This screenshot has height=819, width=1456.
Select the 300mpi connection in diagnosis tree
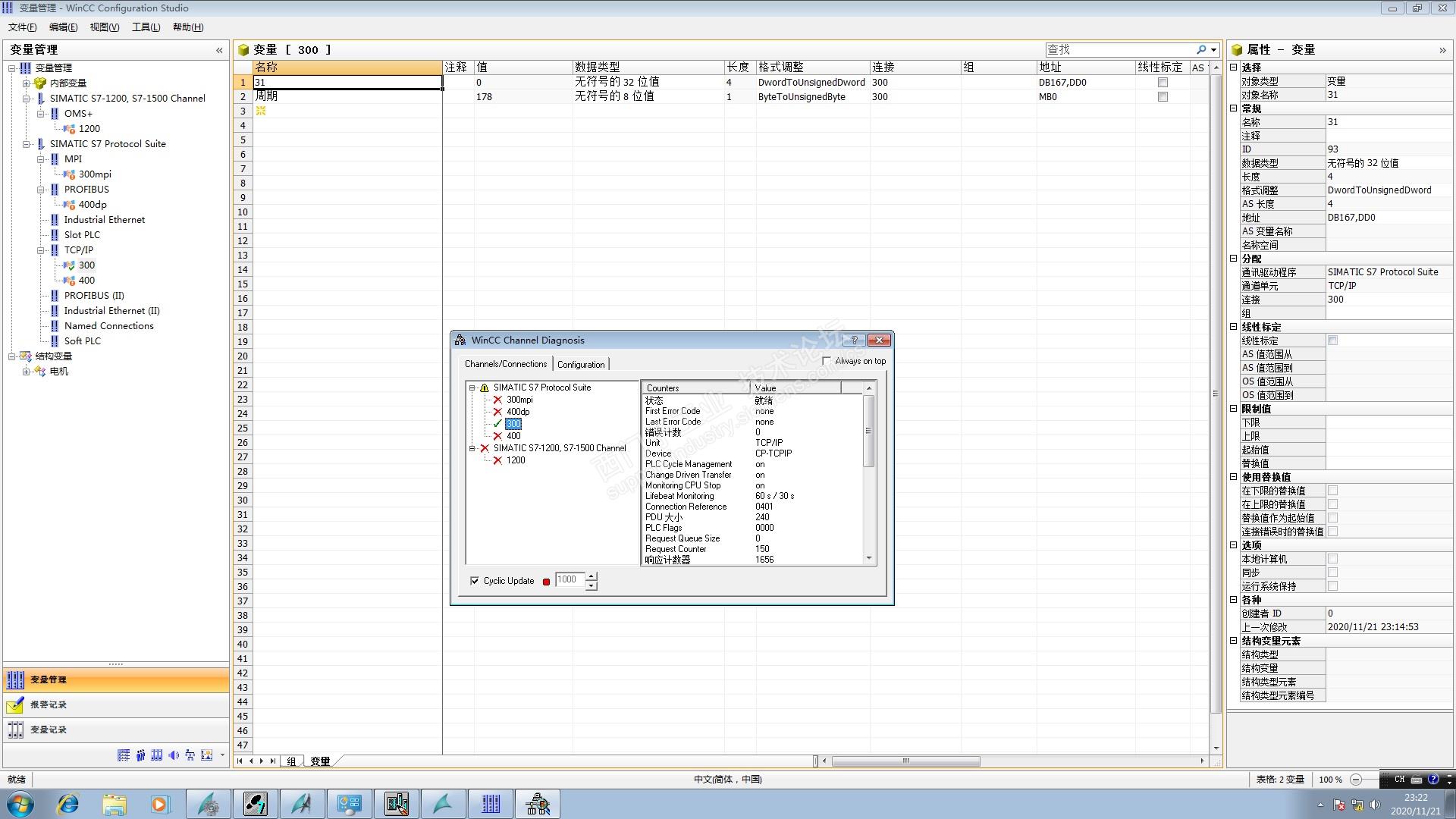519,400
